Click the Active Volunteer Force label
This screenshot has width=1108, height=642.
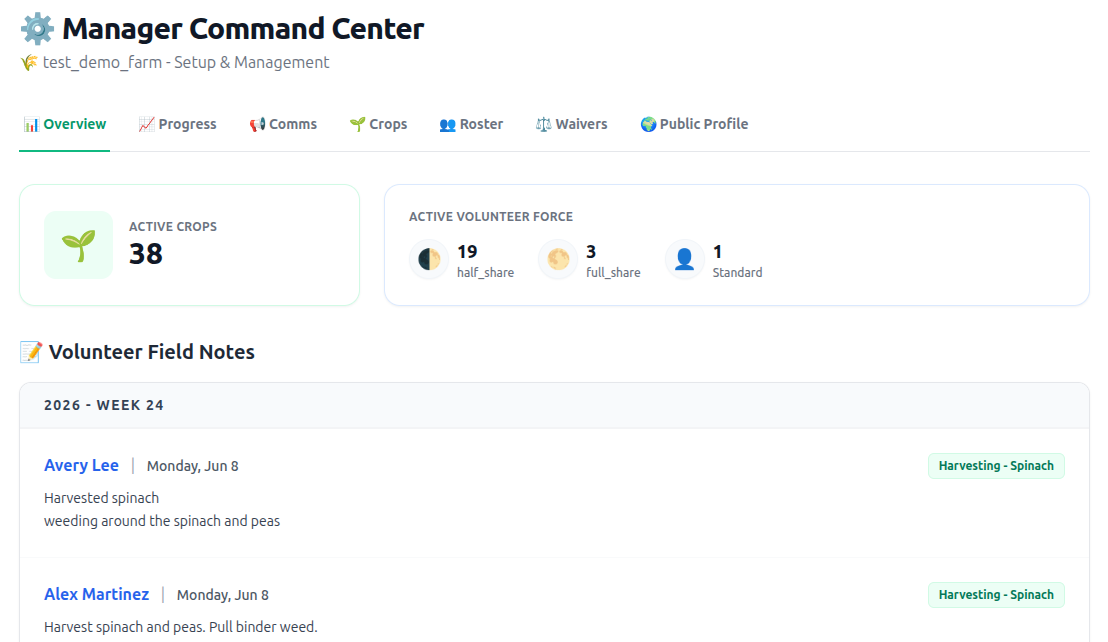coord(490,217)
